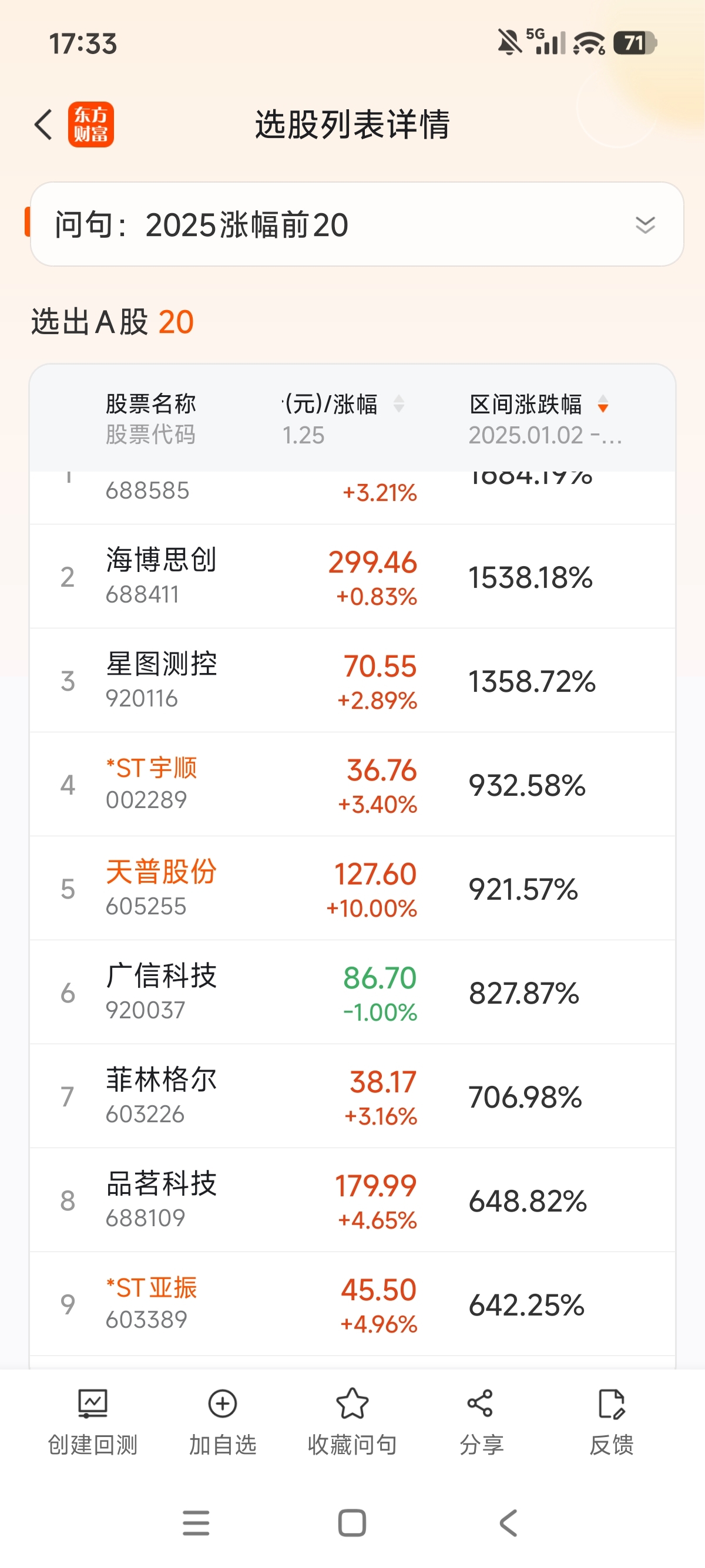Viewport: 705px width, 1568px height.
Task: Open the 菲林格尔 603226 row
Action: coord(352,1096)
